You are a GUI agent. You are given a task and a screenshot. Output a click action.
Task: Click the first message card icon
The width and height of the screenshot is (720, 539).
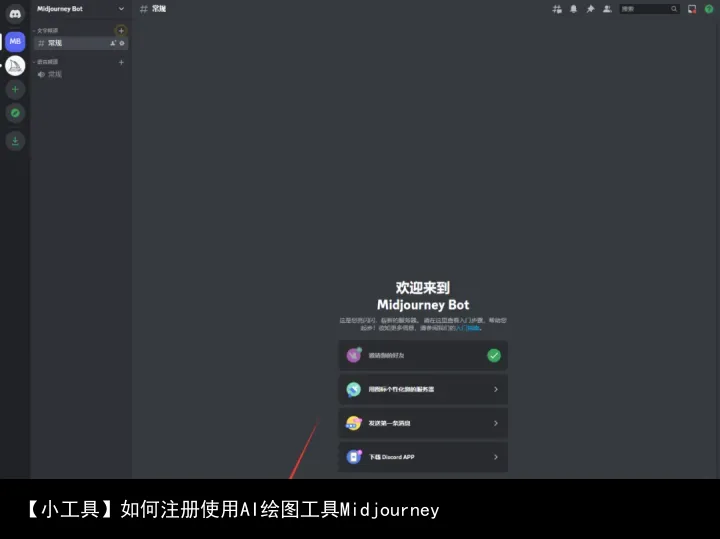click(354, 423)
